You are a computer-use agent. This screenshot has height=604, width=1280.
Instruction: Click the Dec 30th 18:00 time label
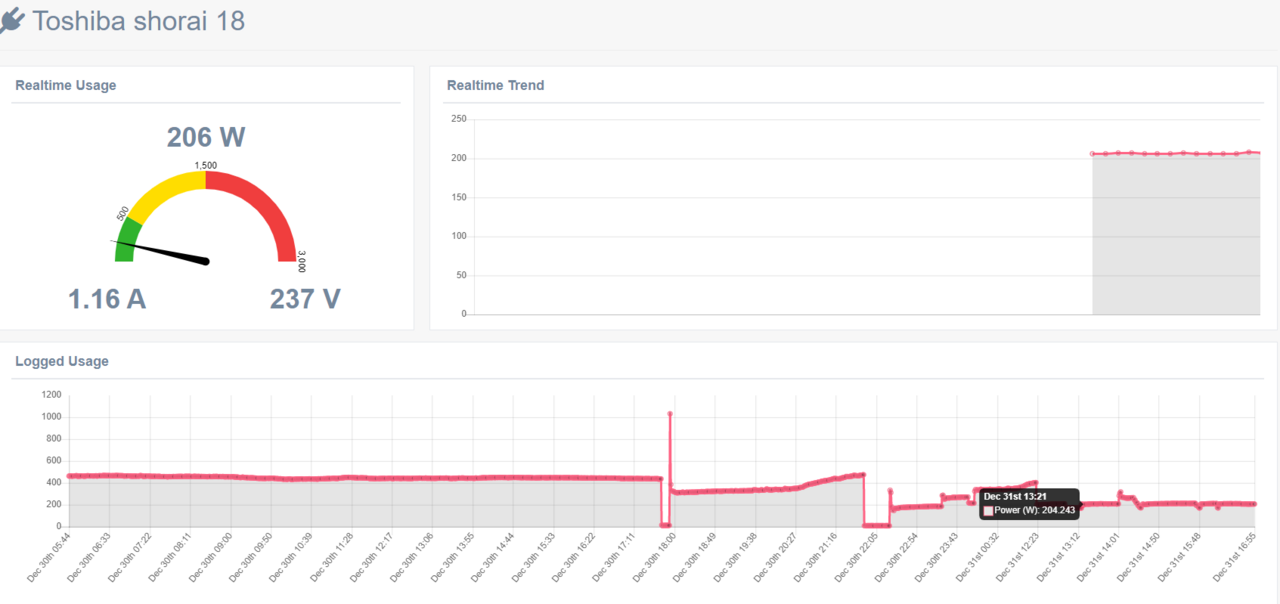coord(655,558)
